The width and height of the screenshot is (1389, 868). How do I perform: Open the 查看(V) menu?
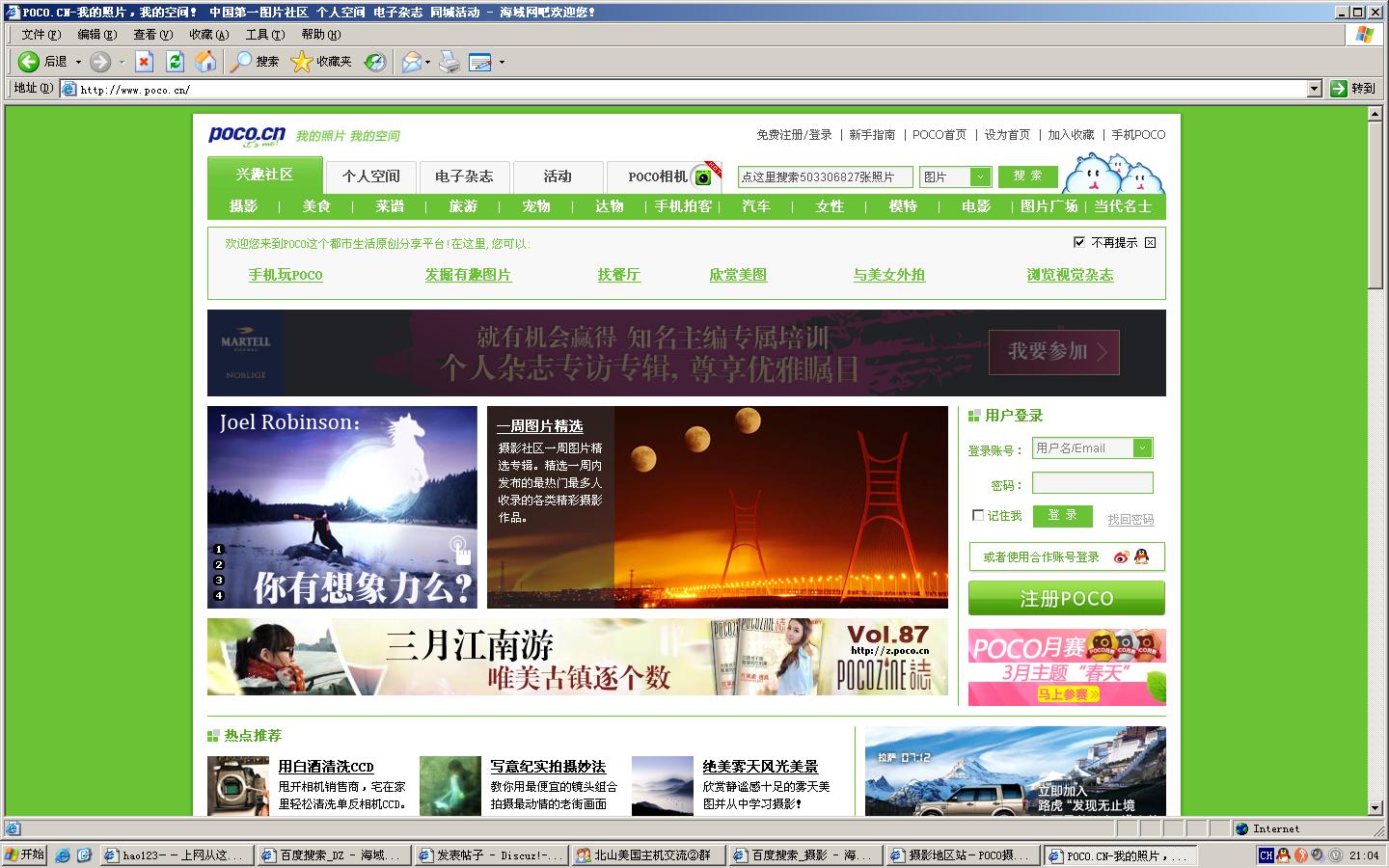[x=152, y=35]
